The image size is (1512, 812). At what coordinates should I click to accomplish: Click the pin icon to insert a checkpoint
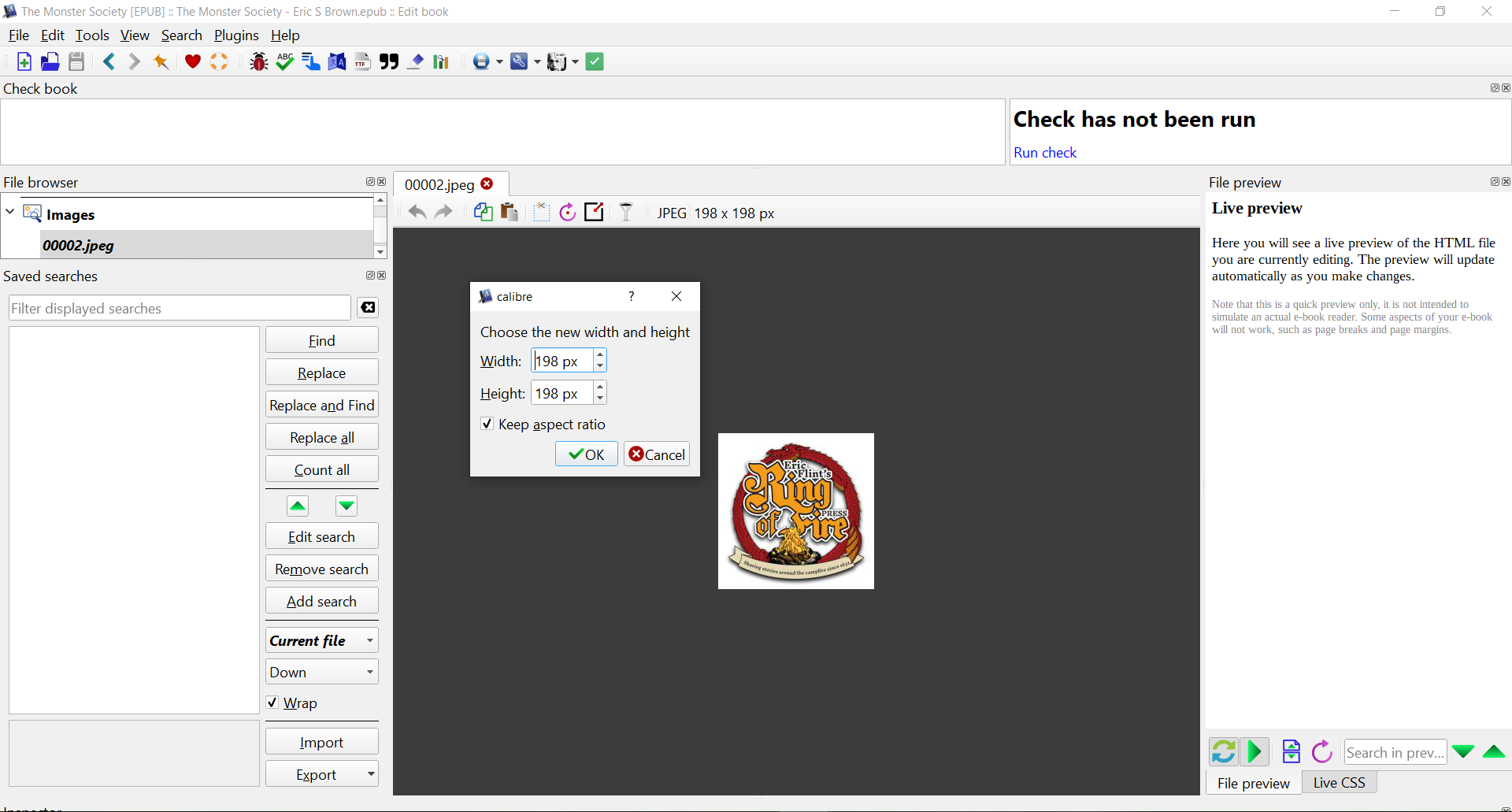pyautogui.click(x=161, y=61)
